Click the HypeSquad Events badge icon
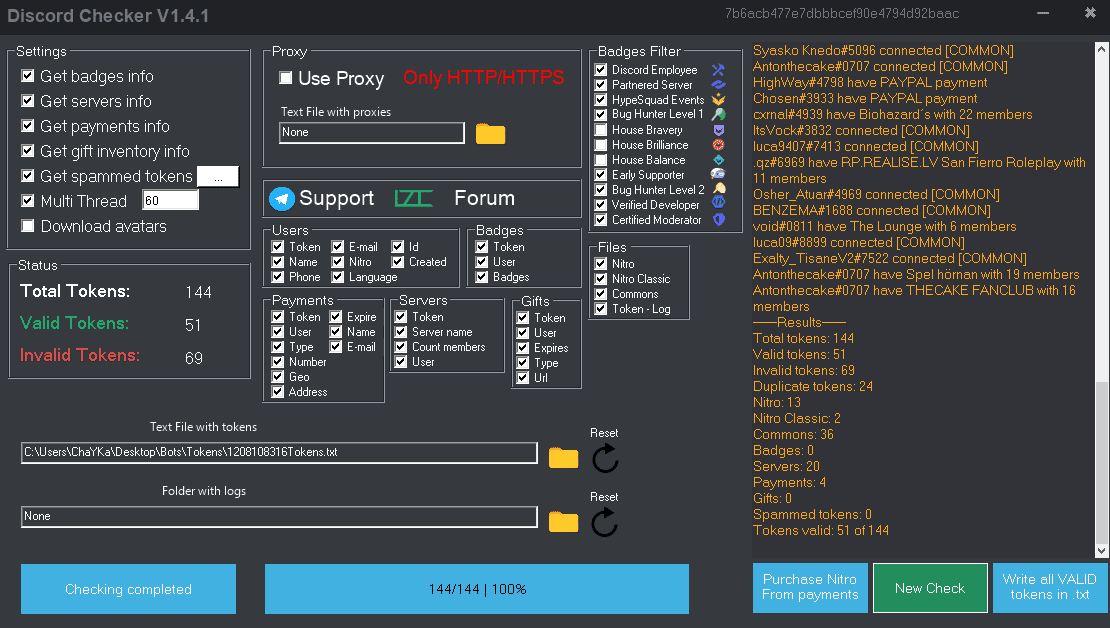Screen dimensions: 1110x628 click(719, 99)
